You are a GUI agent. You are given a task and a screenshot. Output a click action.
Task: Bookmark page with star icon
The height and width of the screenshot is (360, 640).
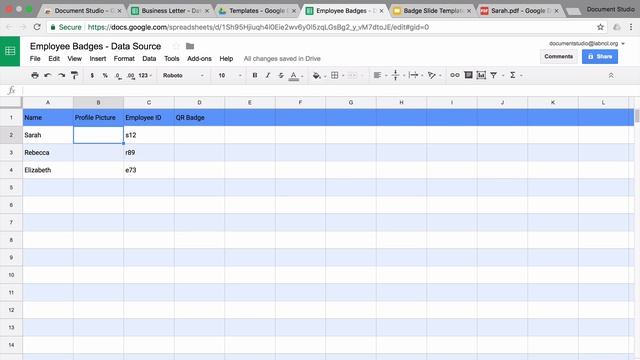[600, 27]
